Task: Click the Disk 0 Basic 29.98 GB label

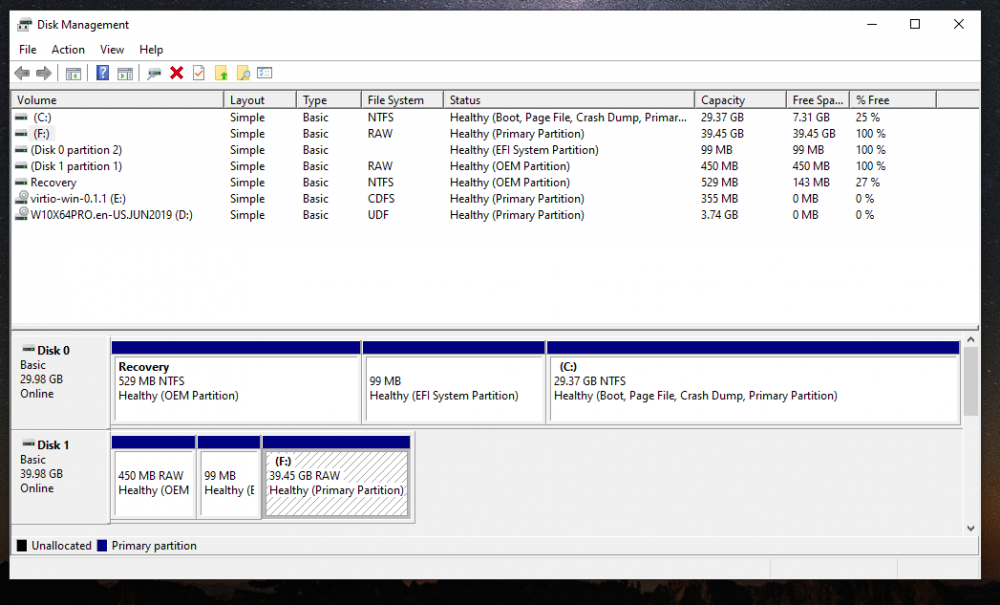Action: tap(61, 382)
